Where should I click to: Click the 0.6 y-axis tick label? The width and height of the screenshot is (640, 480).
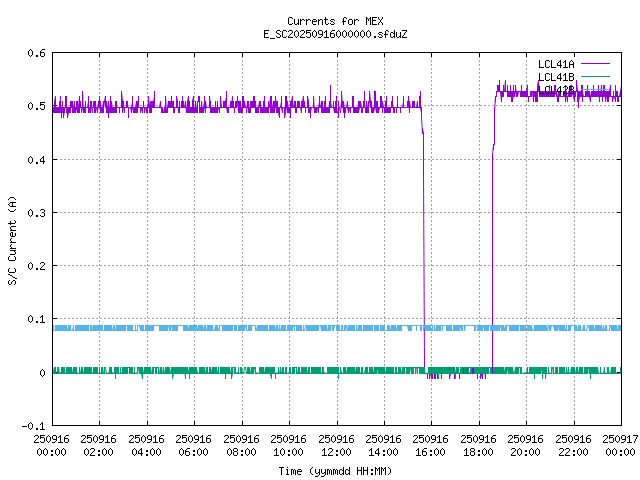coord(35,53)
